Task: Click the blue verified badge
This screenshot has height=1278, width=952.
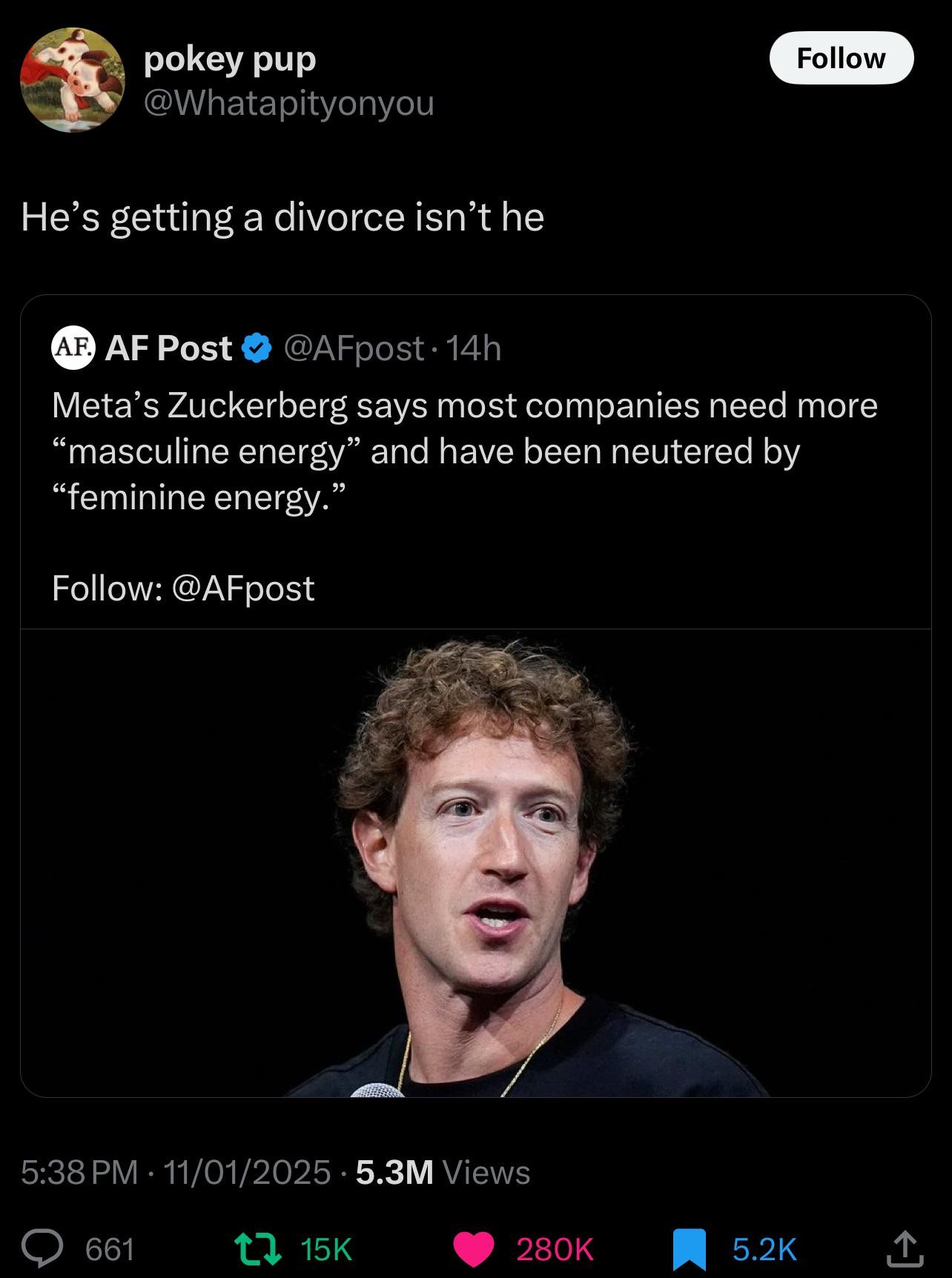Action: (x=257, y=348)
